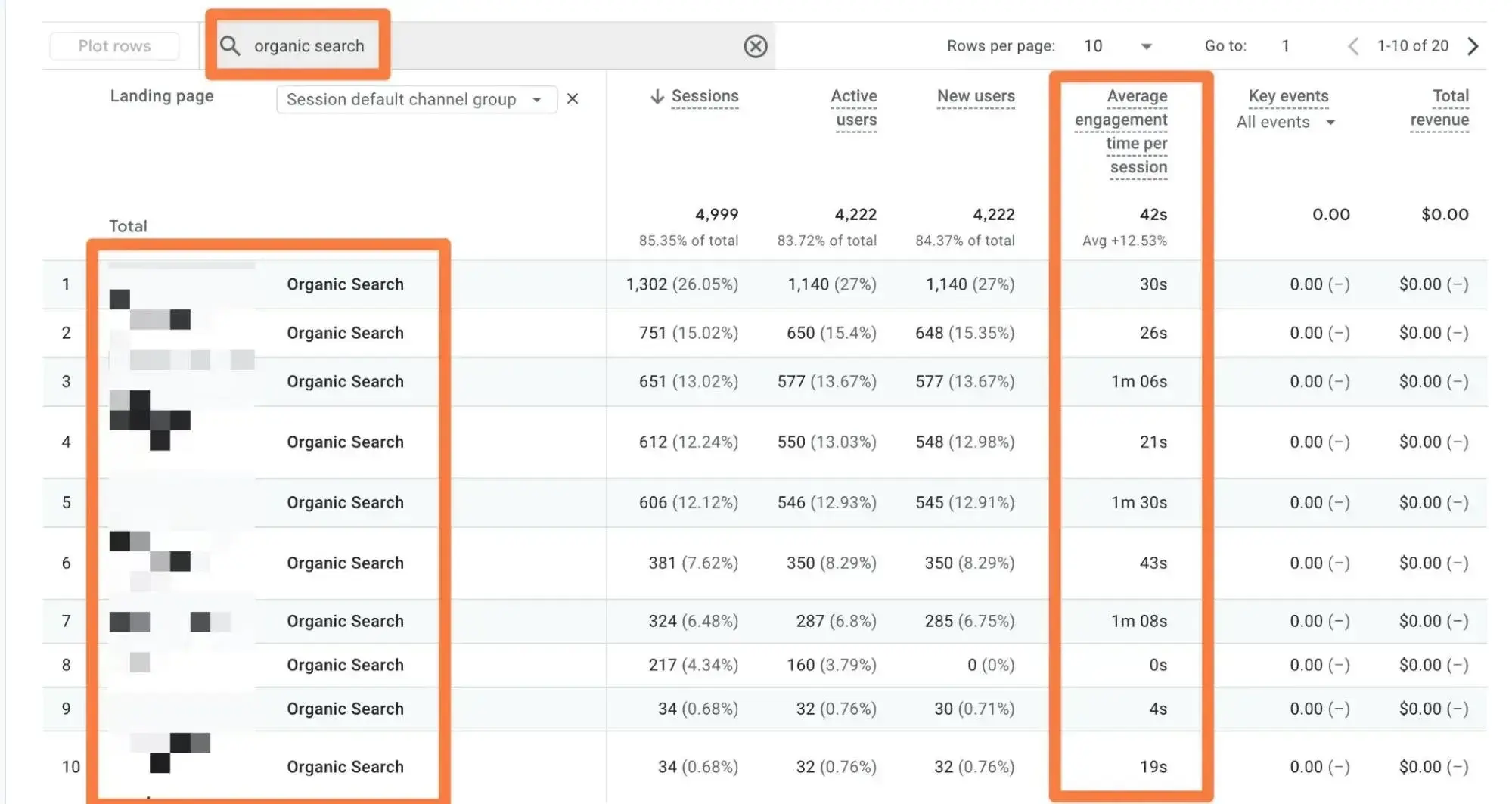
Task: Sort the table by Active users
Action: (854, 107)
